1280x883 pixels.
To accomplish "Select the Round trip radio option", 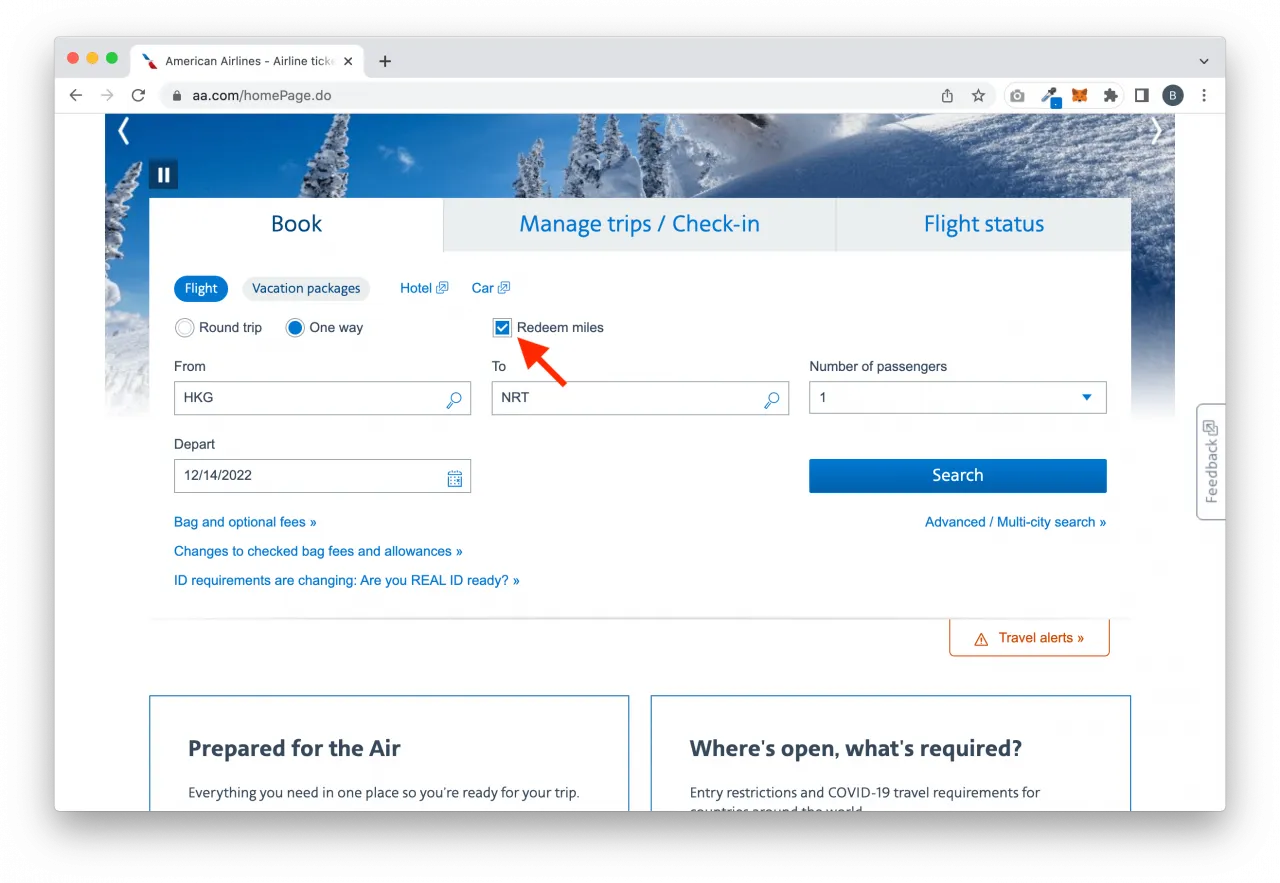I will click(x=184, y=327).
